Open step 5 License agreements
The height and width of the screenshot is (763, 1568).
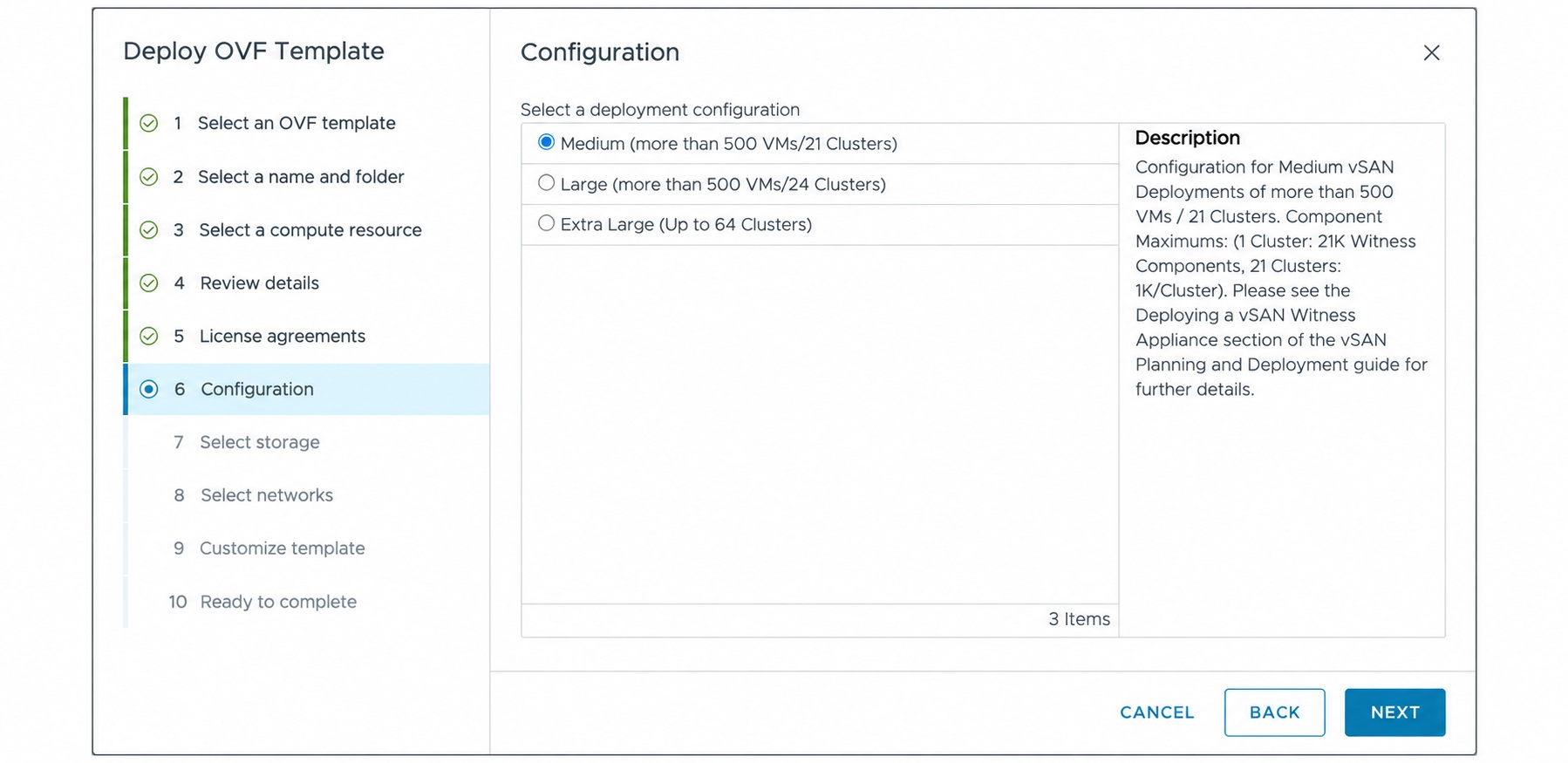coord(307,337)
